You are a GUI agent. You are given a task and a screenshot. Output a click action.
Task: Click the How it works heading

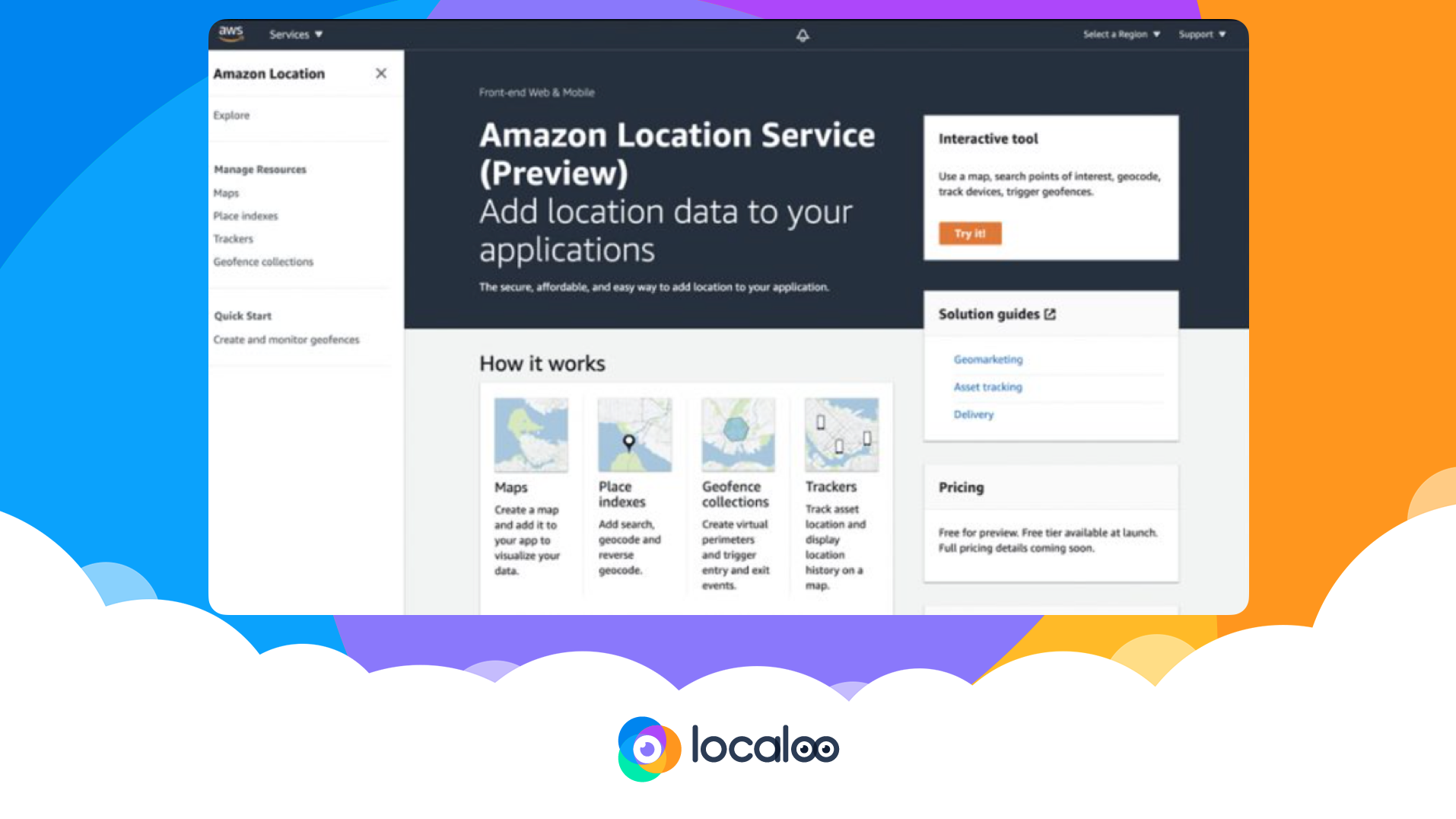(x=542, y=364)
